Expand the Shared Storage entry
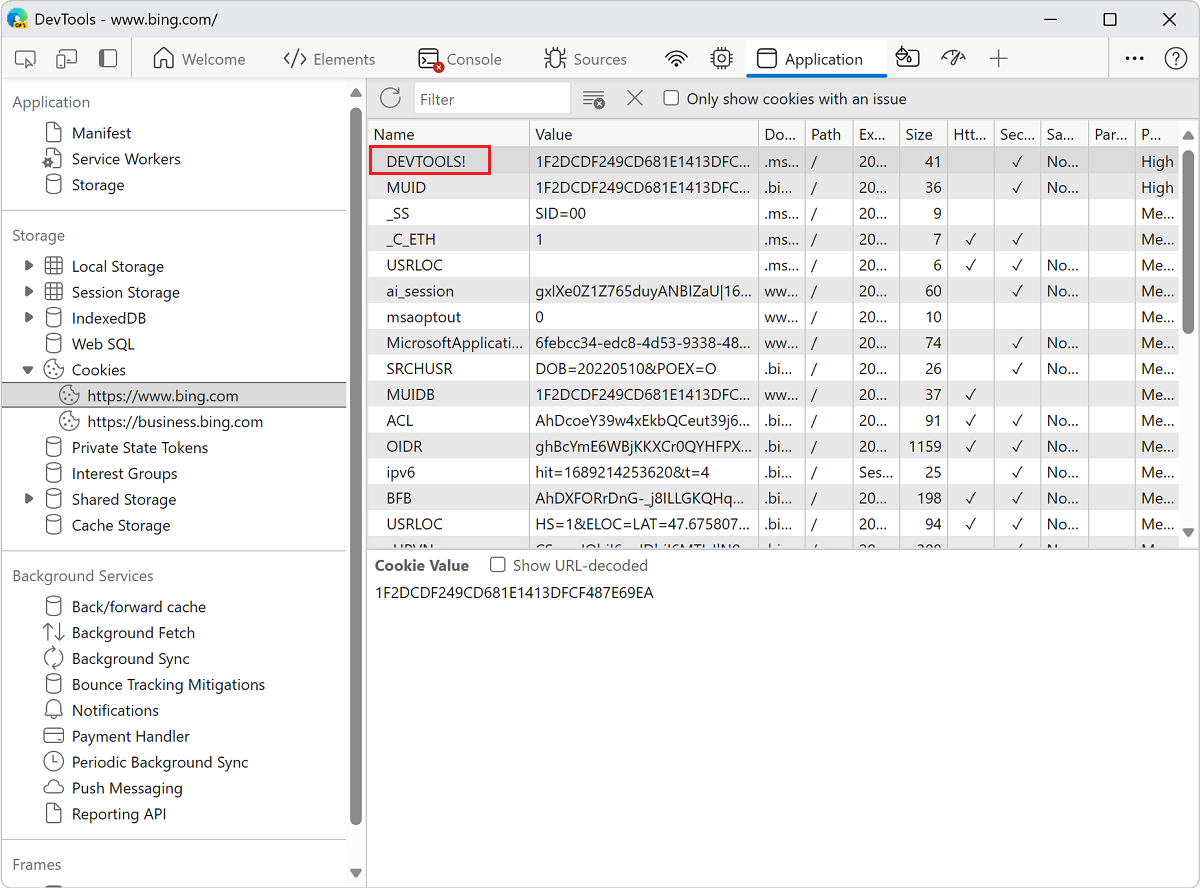This screenshot has height=888, width=1200. click(x=29, y=499)
